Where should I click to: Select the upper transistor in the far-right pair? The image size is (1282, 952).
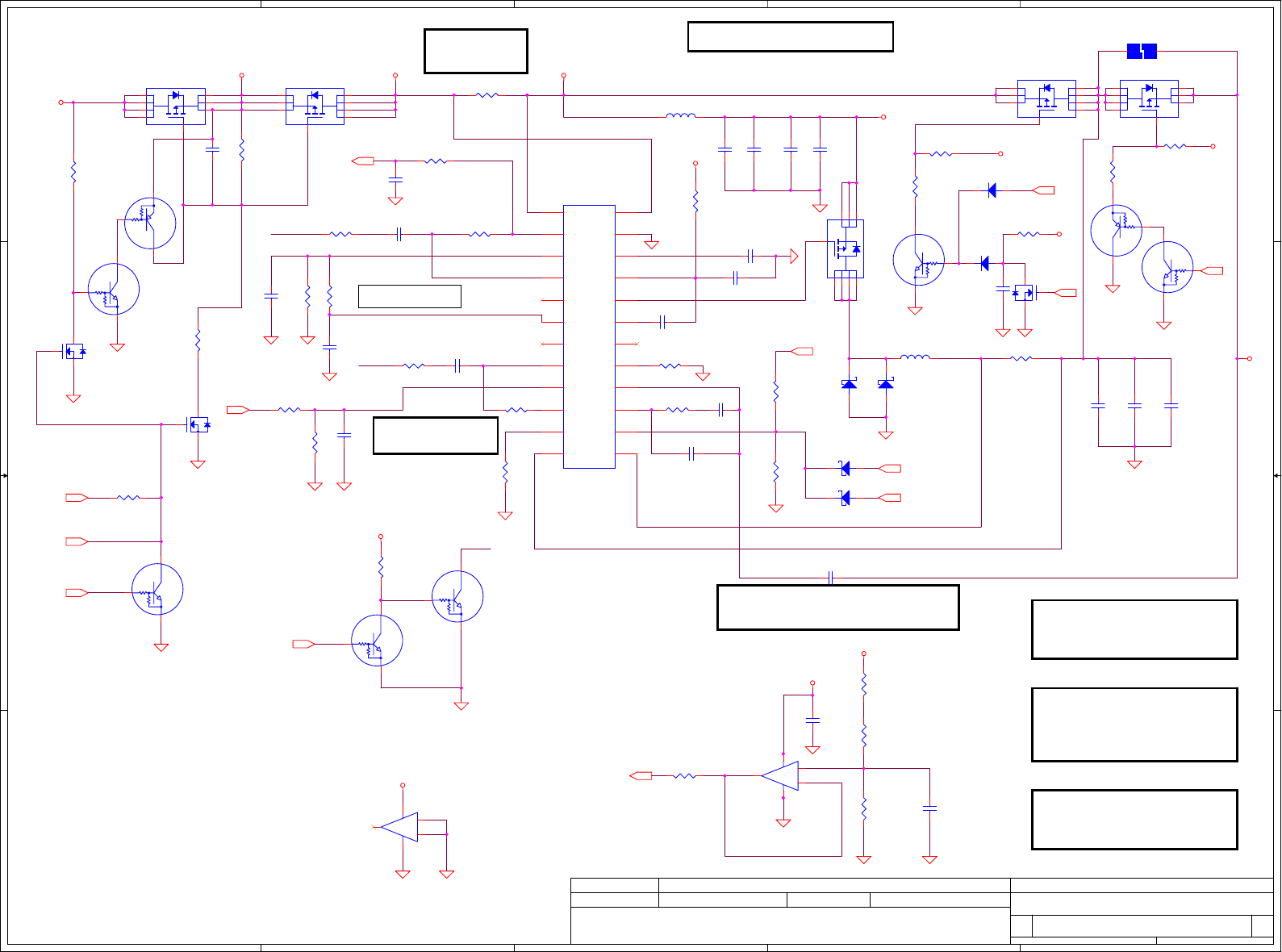pos(1116,231)
